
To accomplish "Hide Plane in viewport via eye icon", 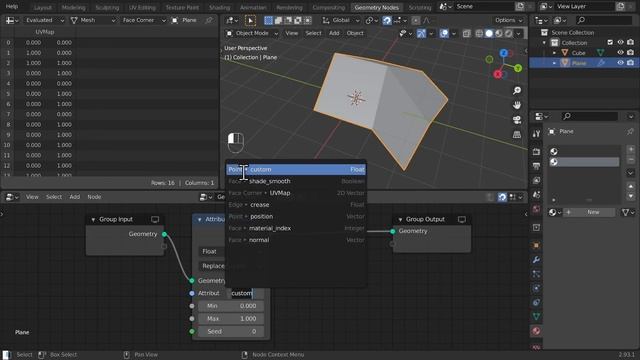I will pos(620,63).
